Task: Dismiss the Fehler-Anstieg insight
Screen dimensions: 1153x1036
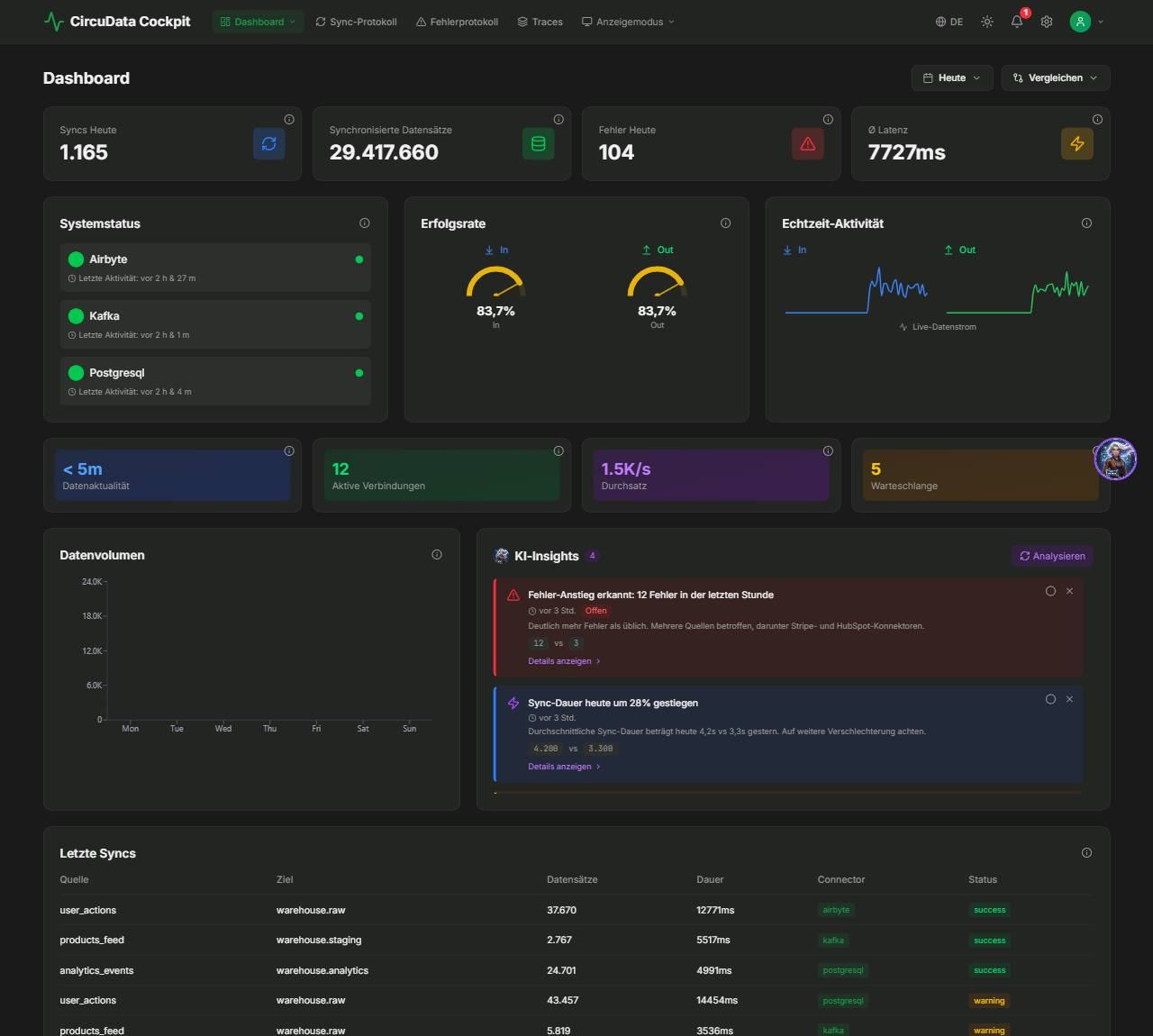Action: coord(1069,591)
